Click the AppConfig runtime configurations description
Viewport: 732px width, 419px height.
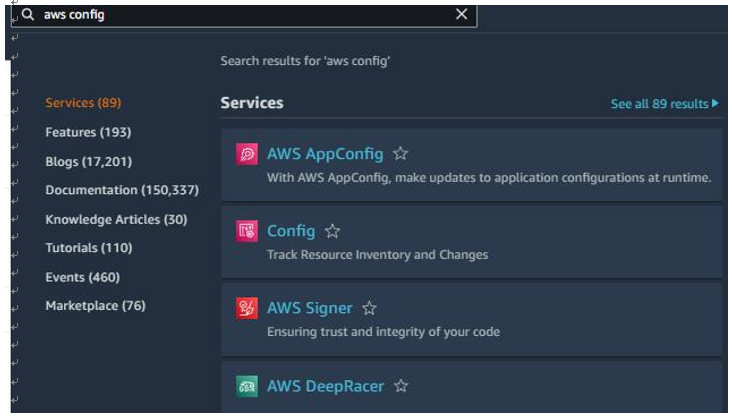(489, 178)
